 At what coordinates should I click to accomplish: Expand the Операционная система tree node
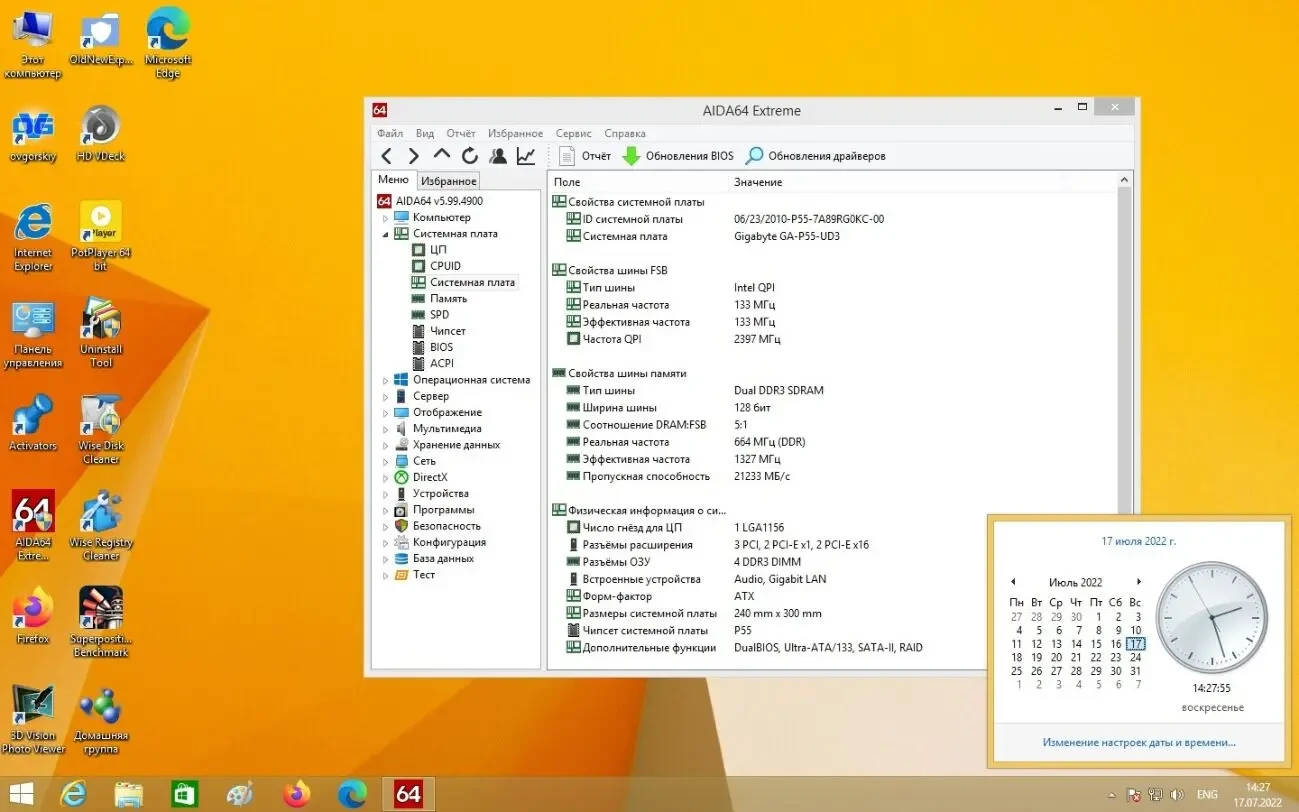pyautogui.click(x=386, y=380)
